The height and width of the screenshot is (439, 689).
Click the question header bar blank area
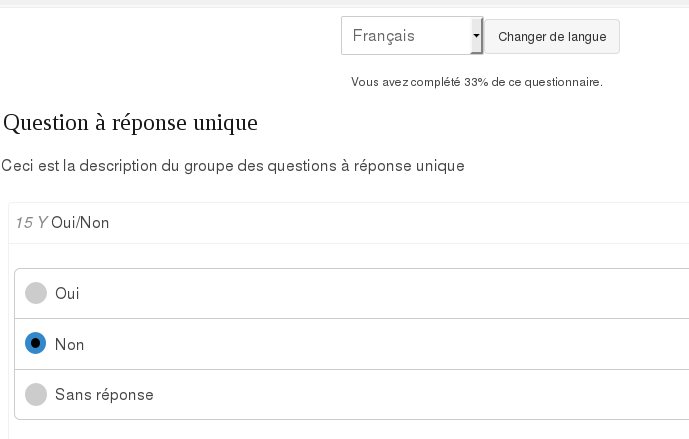pos(400,223)
